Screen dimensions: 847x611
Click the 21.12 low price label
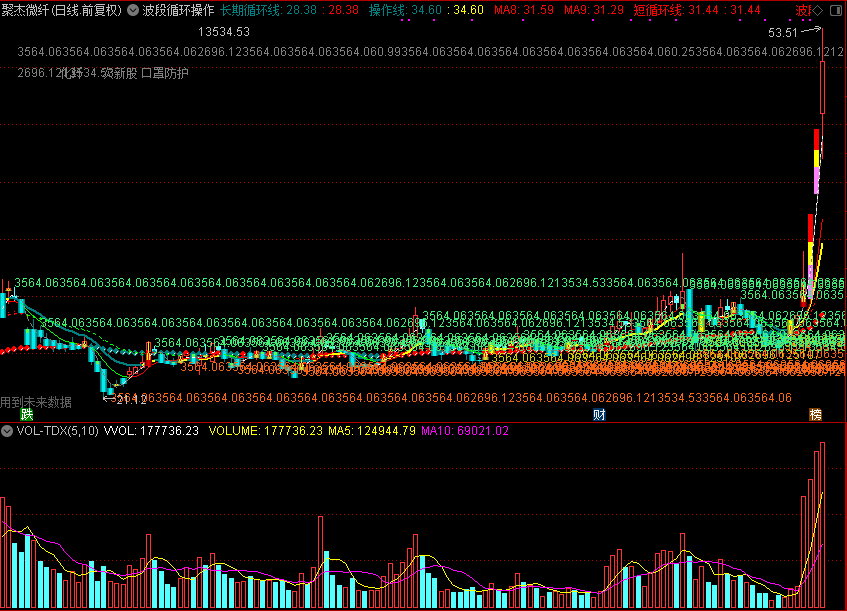pyautogui.click(x=131, y=400)
